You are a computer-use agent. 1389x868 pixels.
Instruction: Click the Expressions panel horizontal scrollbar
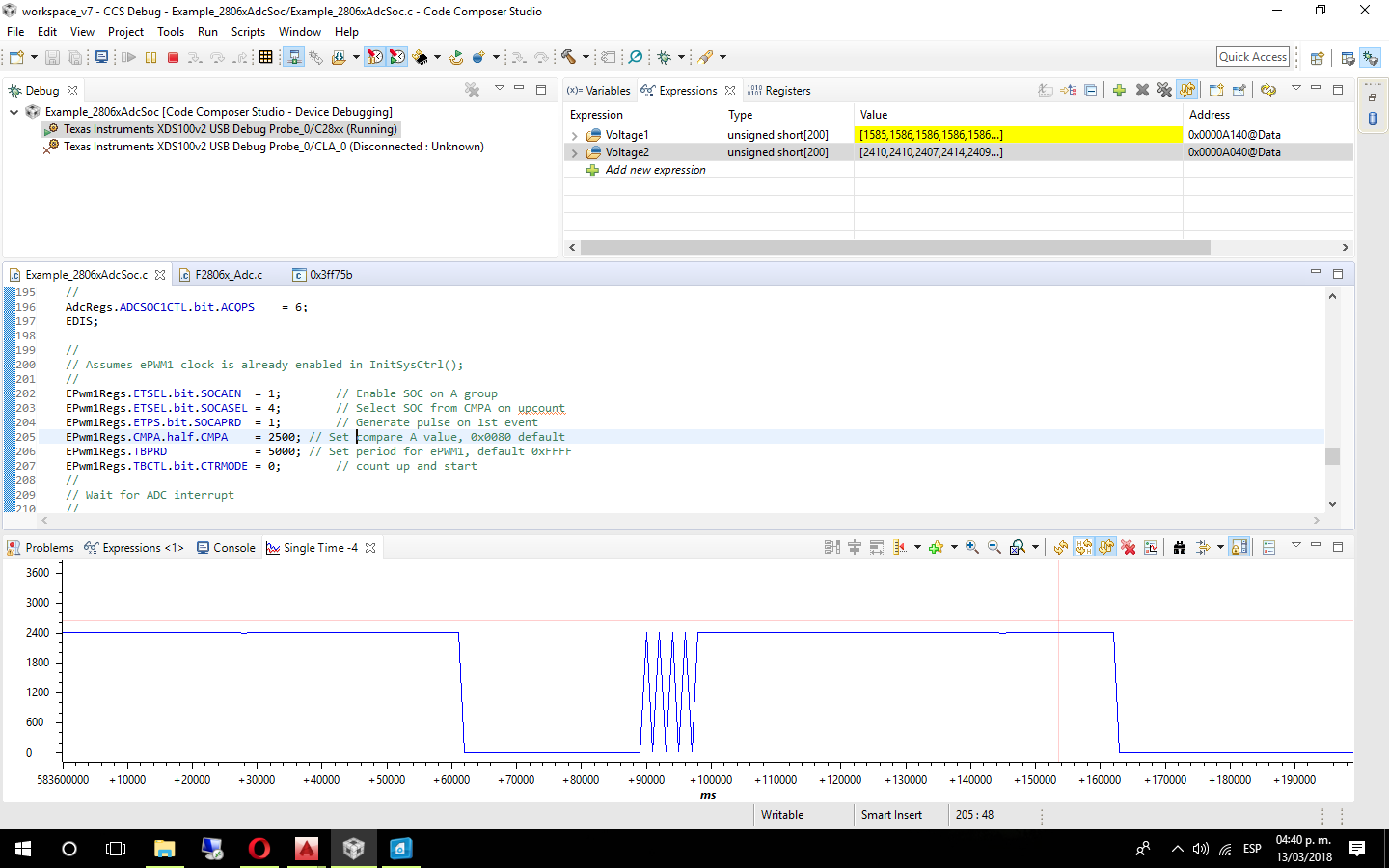point(895,248)
